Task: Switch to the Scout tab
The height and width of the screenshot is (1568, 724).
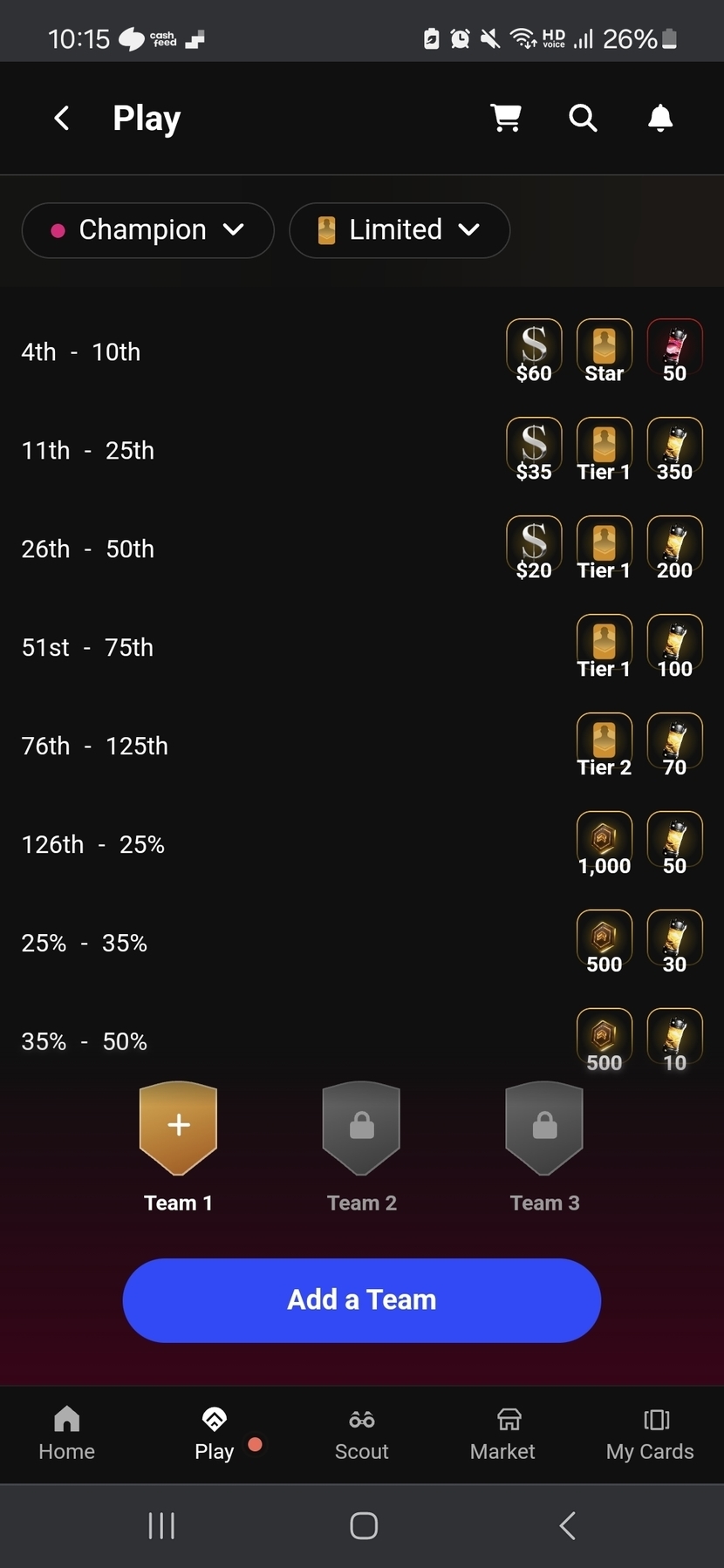Action: (x=361, y=1435)
